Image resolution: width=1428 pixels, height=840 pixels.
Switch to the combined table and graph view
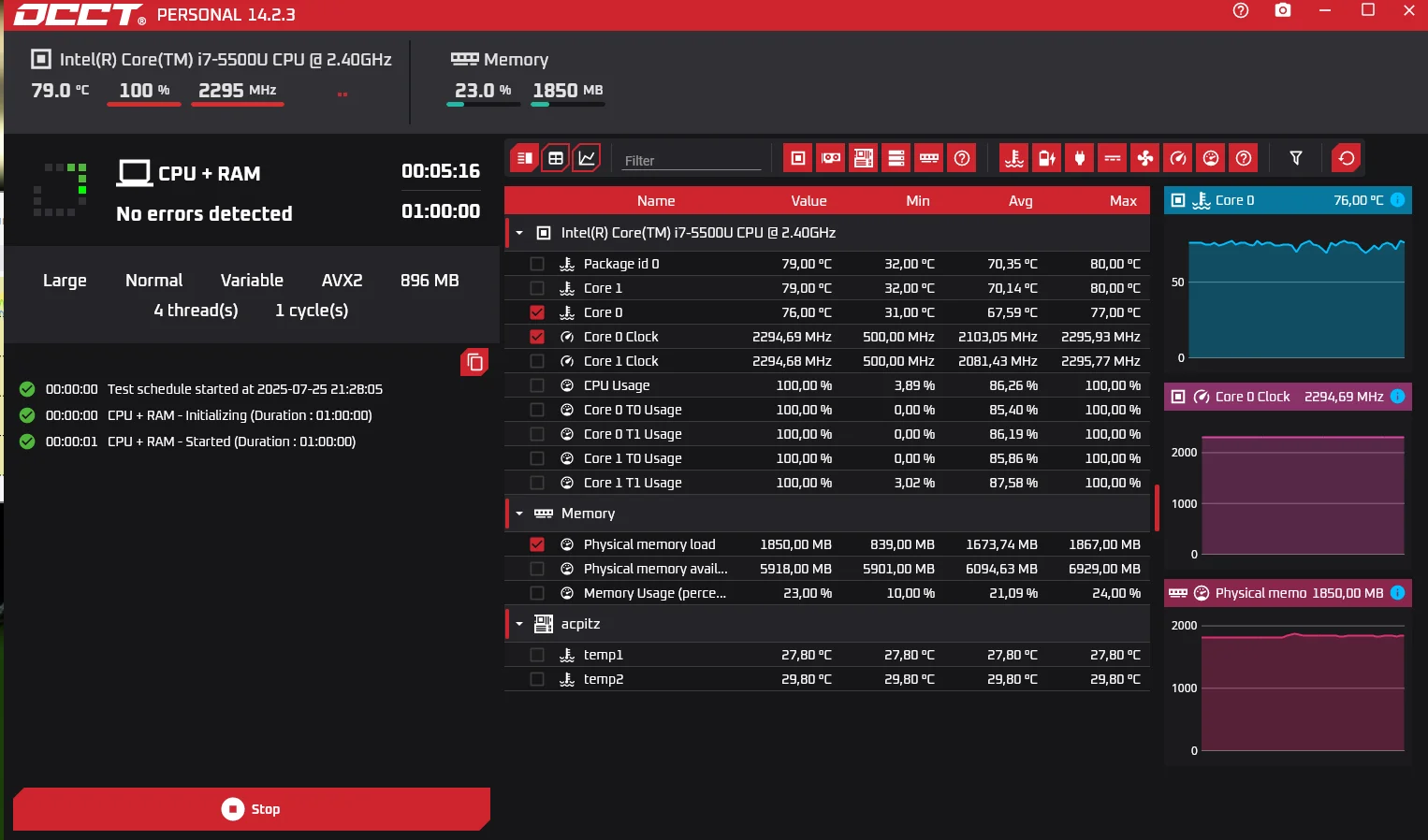pyautogui.click(x=525, y=158)
